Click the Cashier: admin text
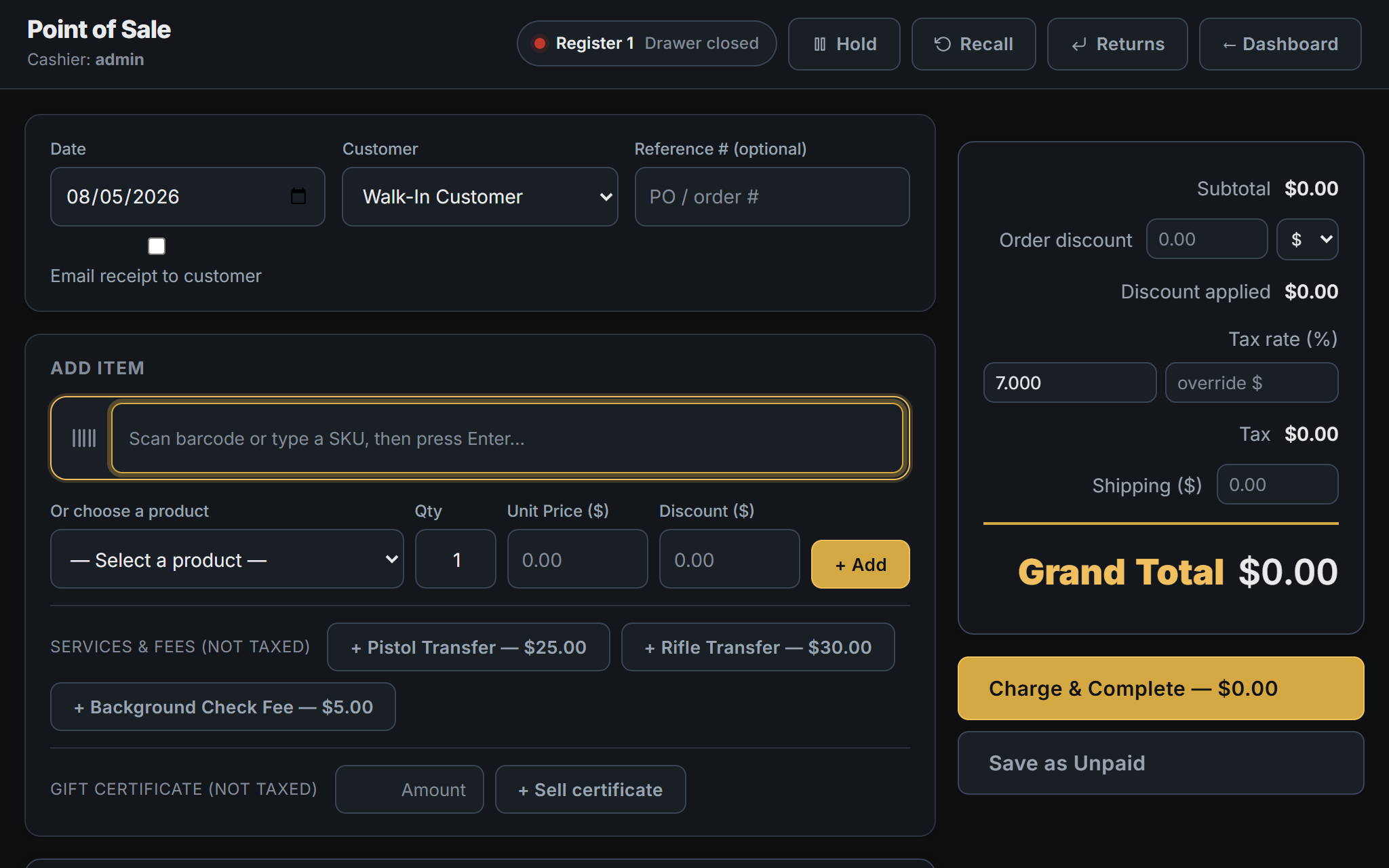Screen dimensions: 1389x868 tap(85, 60)
